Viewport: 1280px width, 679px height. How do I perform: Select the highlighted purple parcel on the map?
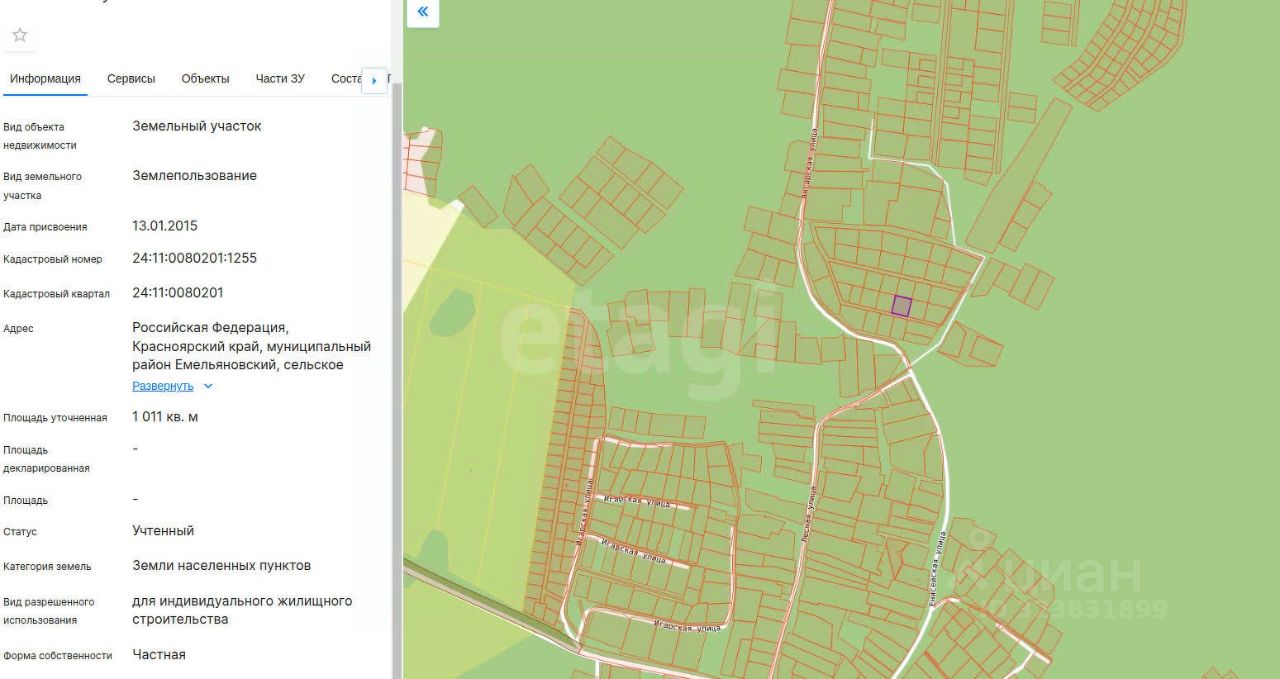(902, 306)
